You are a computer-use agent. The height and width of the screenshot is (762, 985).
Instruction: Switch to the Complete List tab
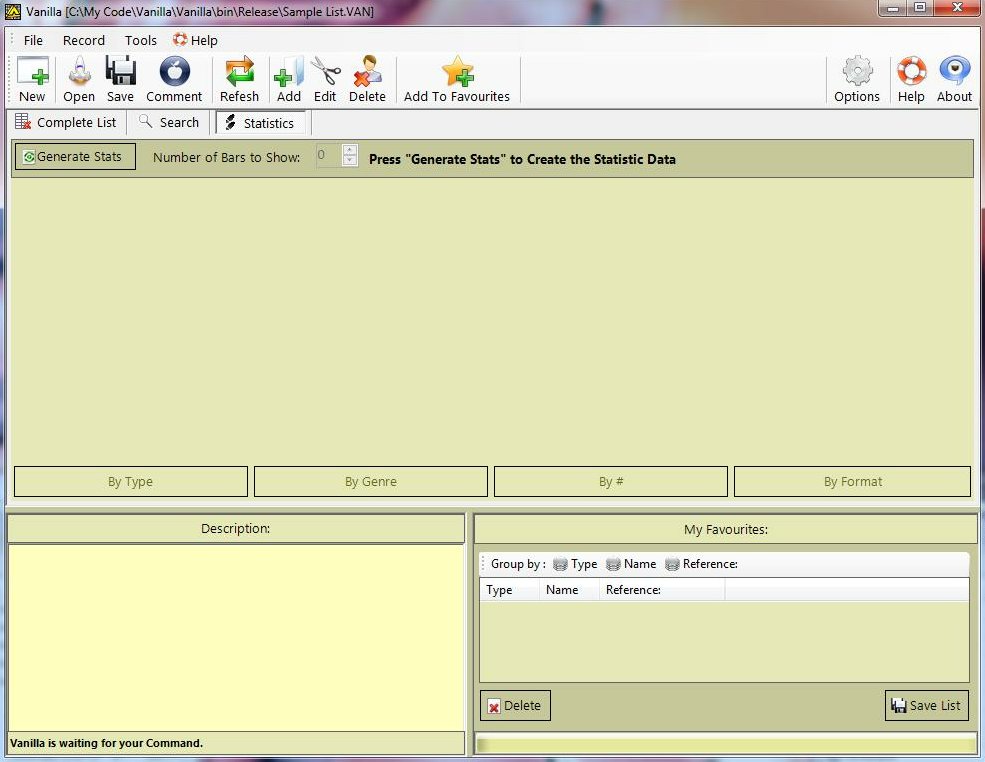click(66, 122)
